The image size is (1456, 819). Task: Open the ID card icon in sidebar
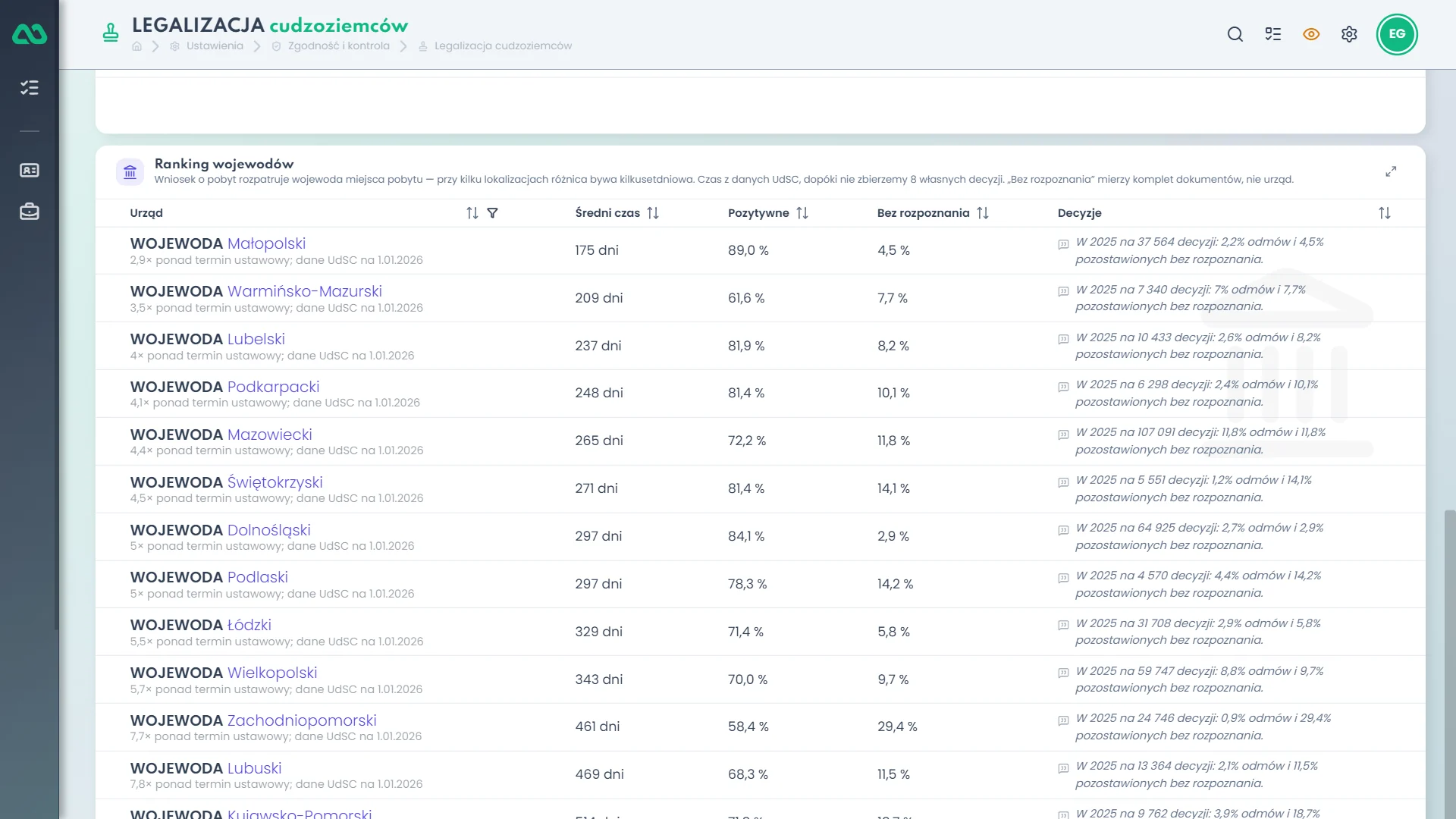[x=30, y=171]
